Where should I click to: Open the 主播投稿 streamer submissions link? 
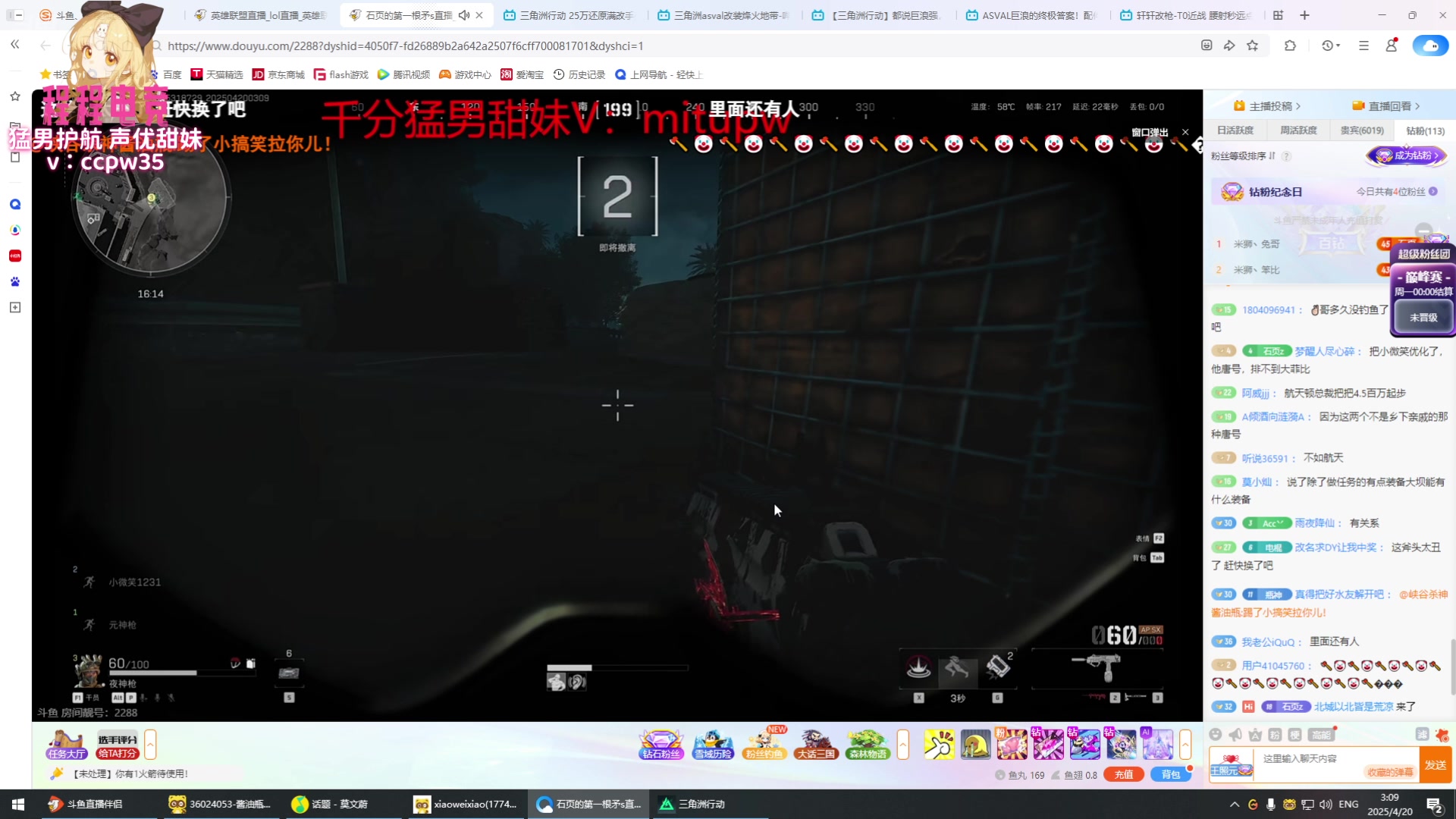pyautogui.click(x=1267, y=105)
